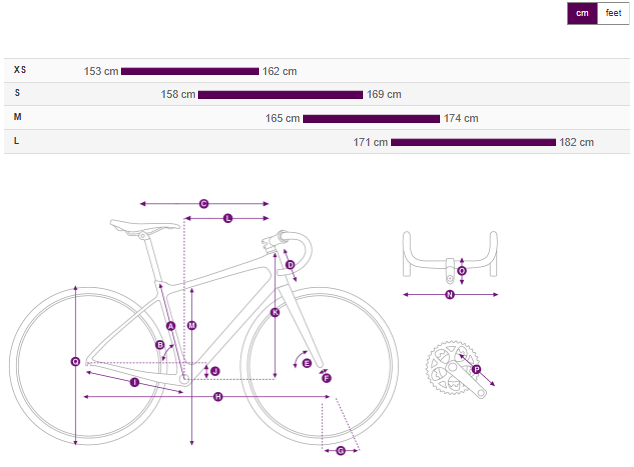Click the Q marker at the rear wheel
This screenshot has width=634, height=467.
[x=76, y=362]
